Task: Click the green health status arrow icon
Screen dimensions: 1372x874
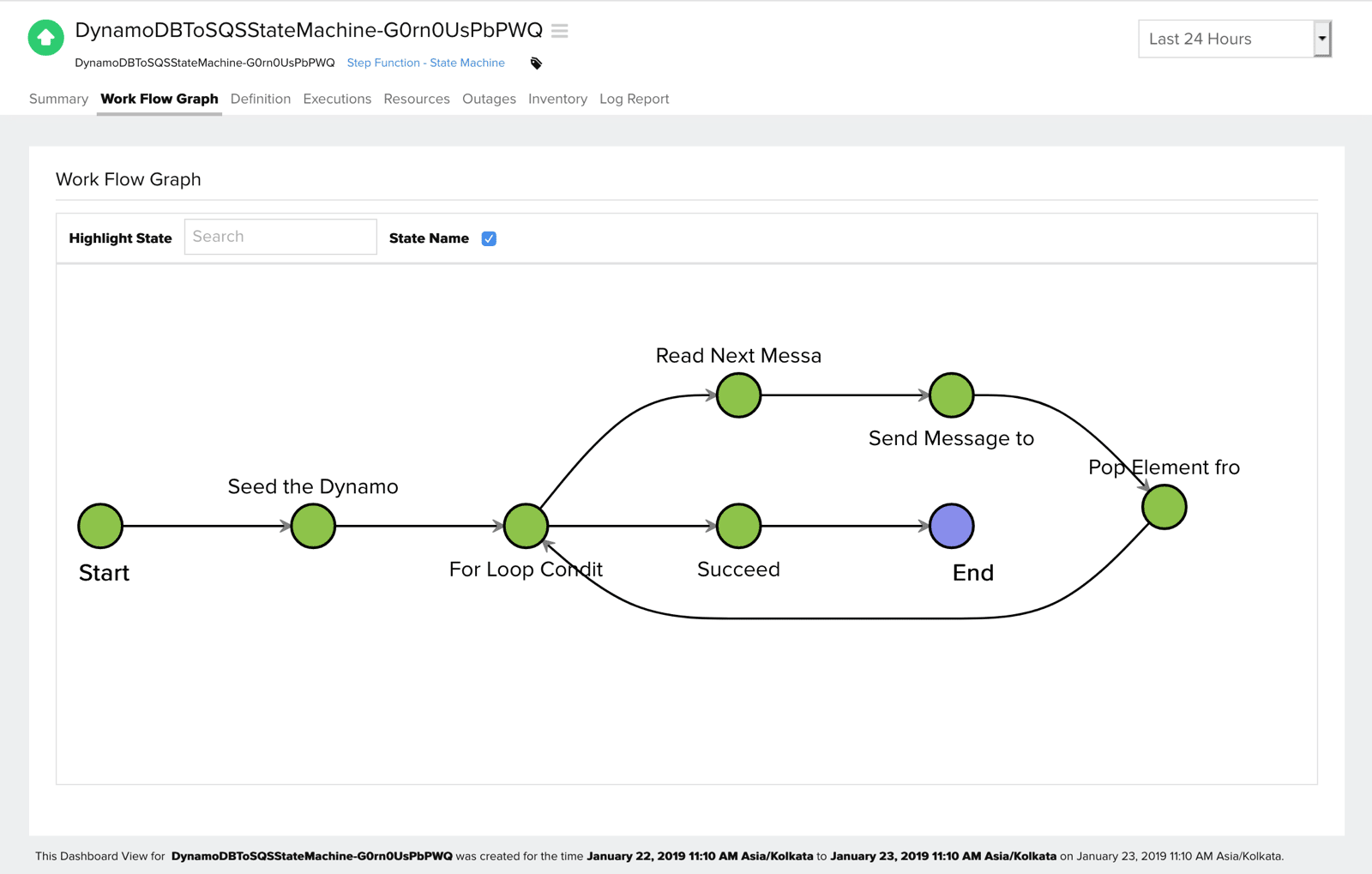Action: [45, 37]
